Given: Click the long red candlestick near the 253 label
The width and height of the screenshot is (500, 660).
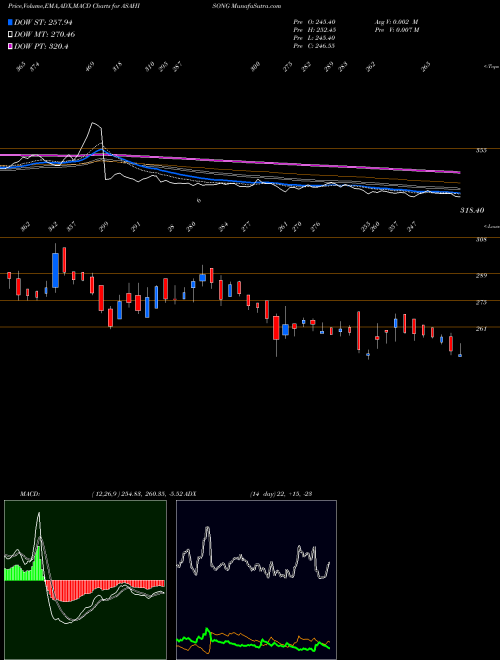Looking at the screenshot, I should (x=359, y=331).
